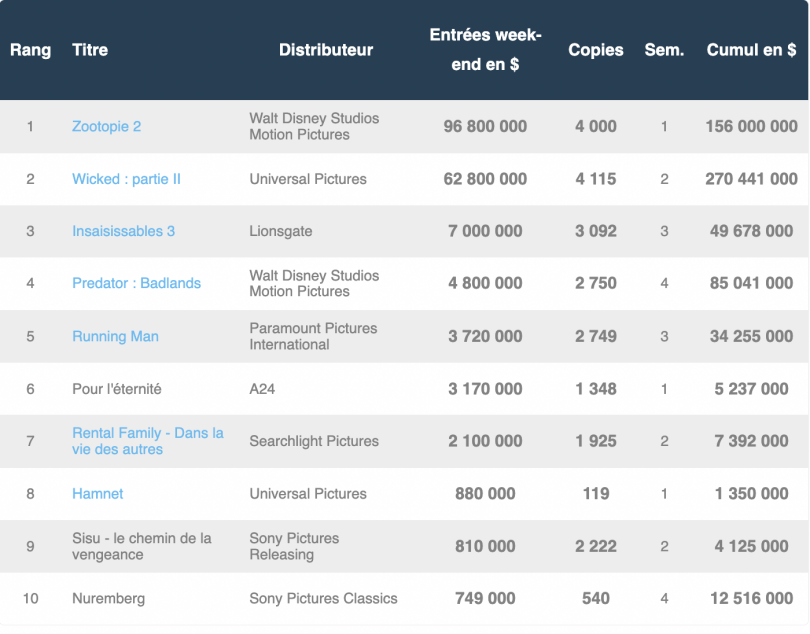Viewport: 810px width, 634px height.
Task: Open the Insaisissables 3 film page
Action: coord(123,231)
